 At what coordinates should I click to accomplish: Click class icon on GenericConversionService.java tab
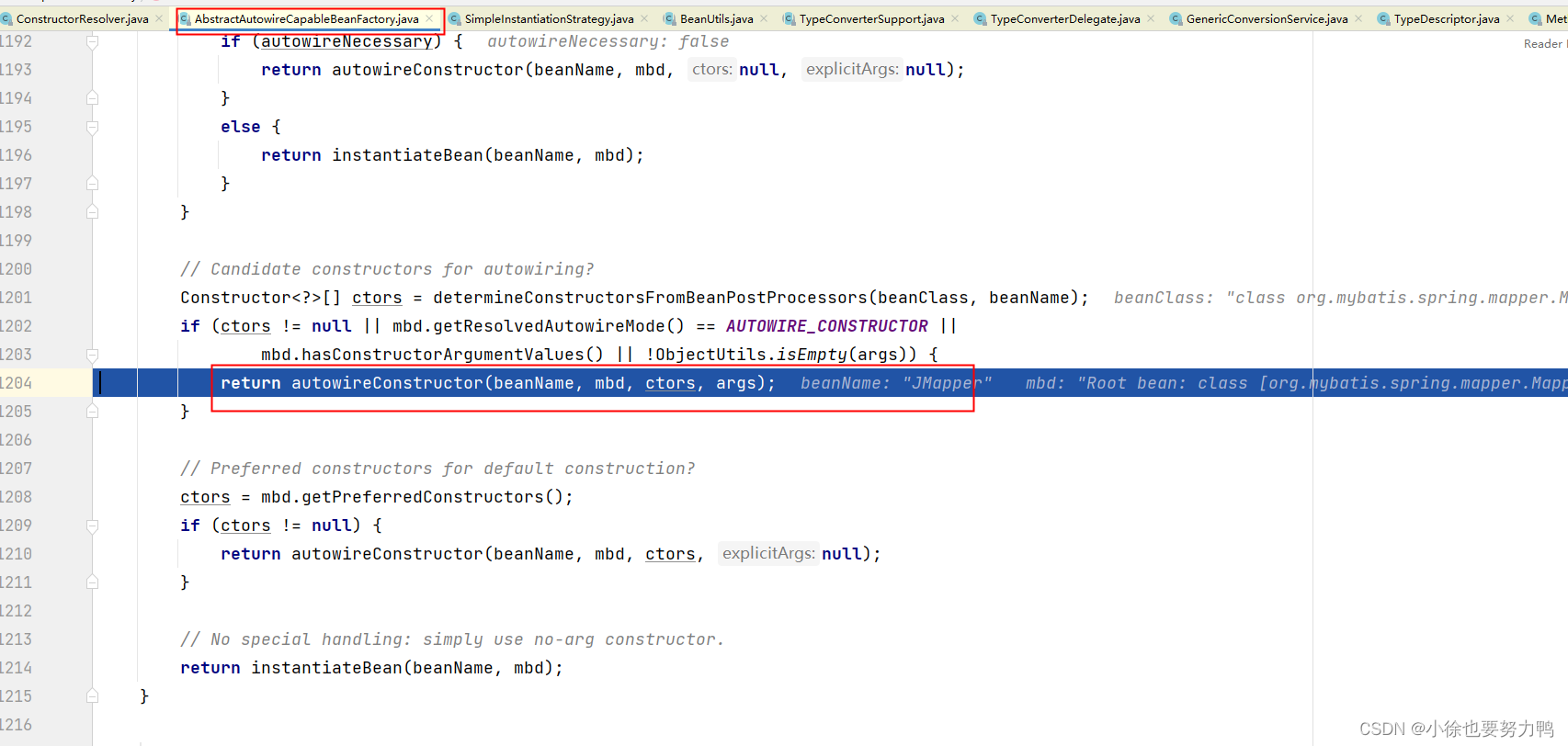1176,18
